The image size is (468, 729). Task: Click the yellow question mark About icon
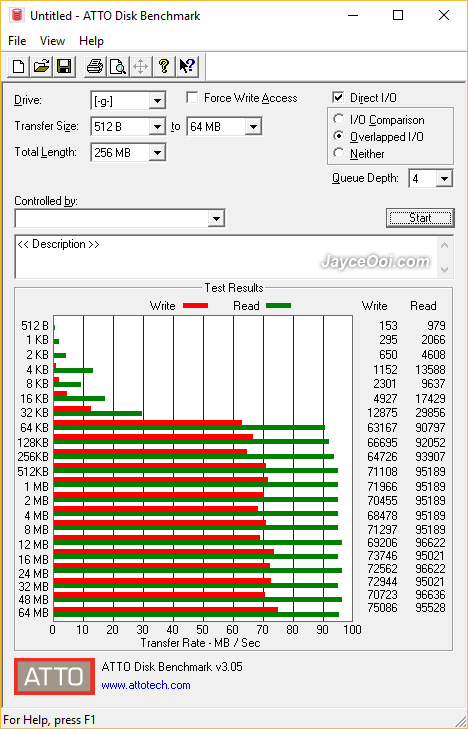click(x=163, y=66)
